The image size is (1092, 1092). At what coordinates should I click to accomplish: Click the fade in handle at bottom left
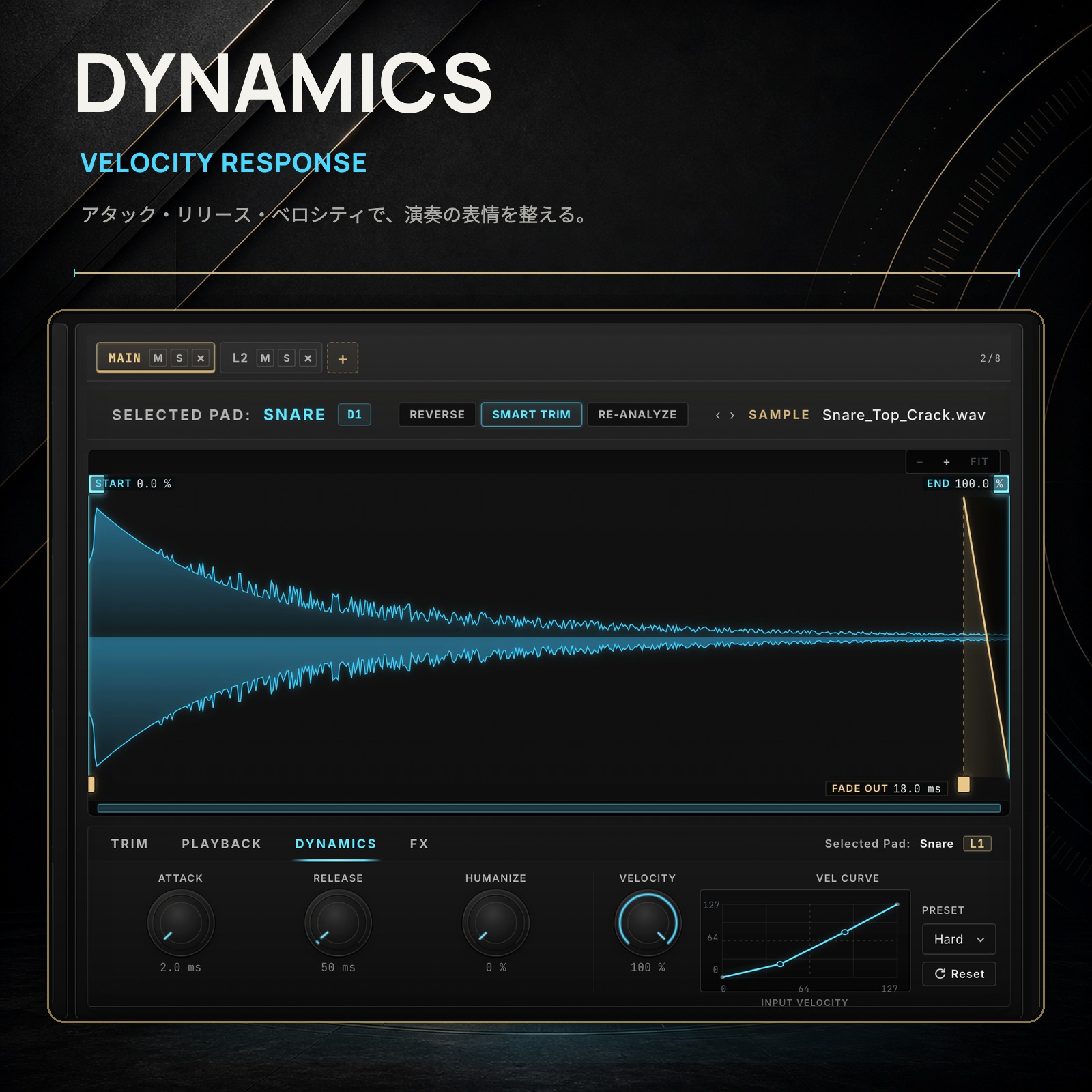pyautogui.click(x=91, y=784)
